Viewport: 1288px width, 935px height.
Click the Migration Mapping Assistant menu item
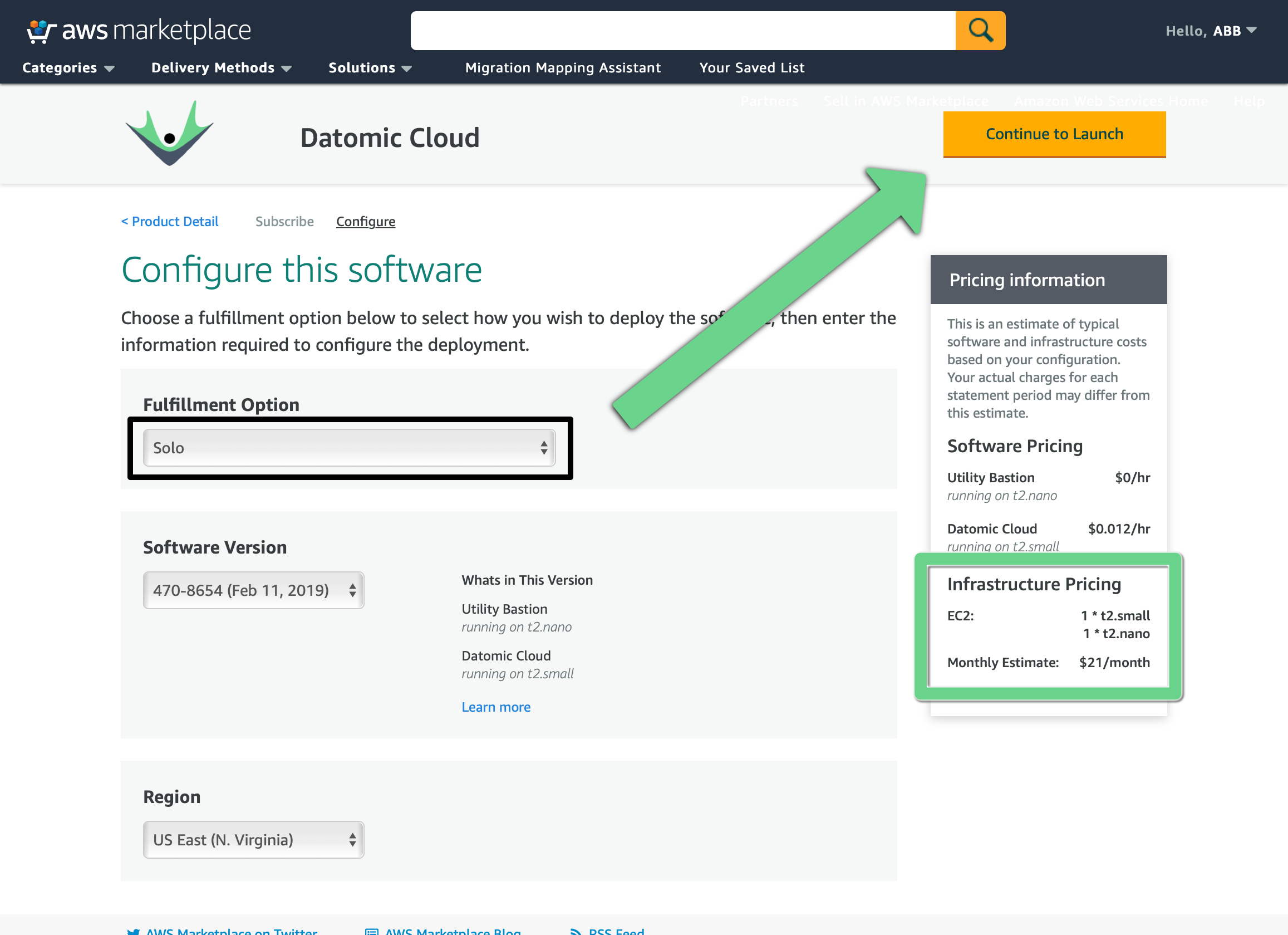click(563, 68)
